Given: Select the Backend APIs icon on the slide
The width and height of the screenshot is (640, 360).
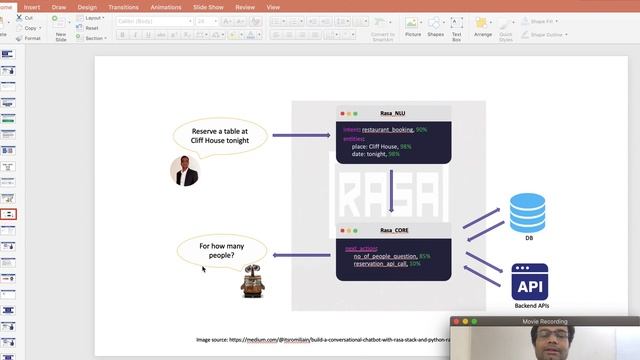Looking at the screenshot, I should (530, 282).
